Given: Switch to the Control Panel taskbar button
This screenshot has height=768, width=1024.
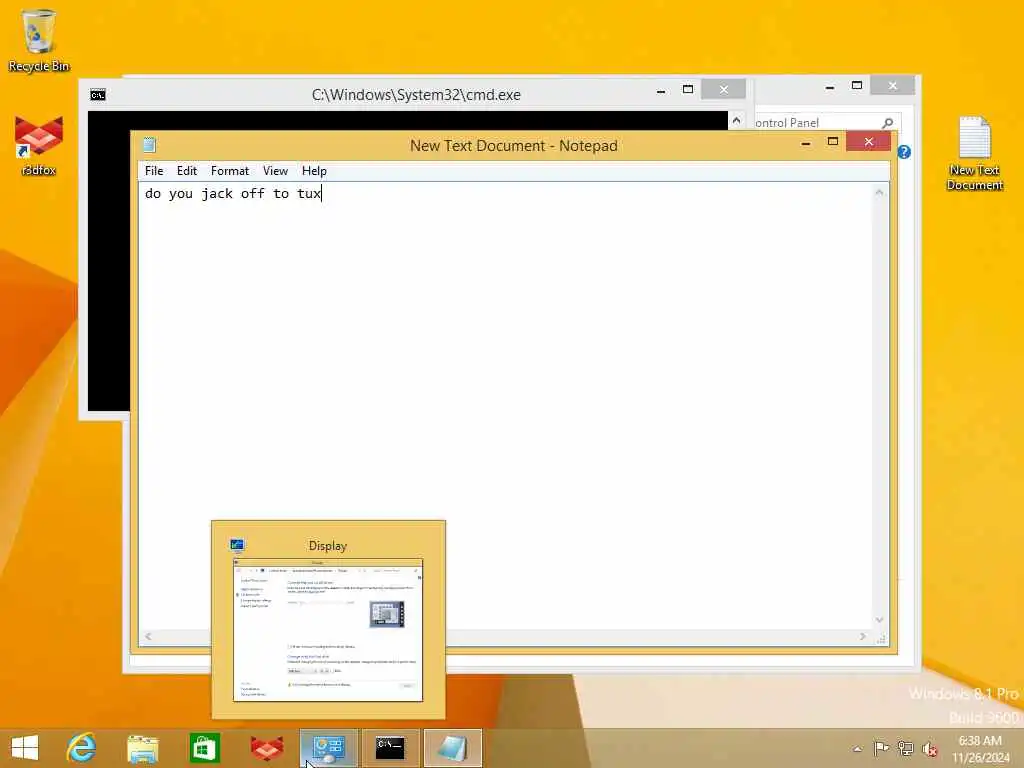Looking at the screenshot, I should point(328,748).
